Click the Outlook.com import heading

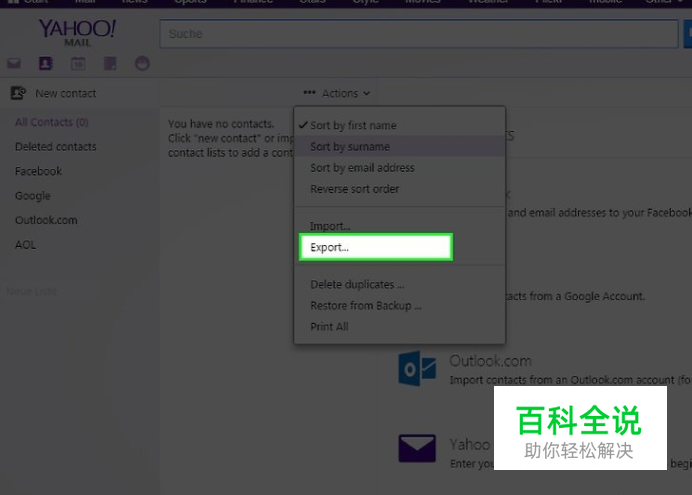[490, 361]
